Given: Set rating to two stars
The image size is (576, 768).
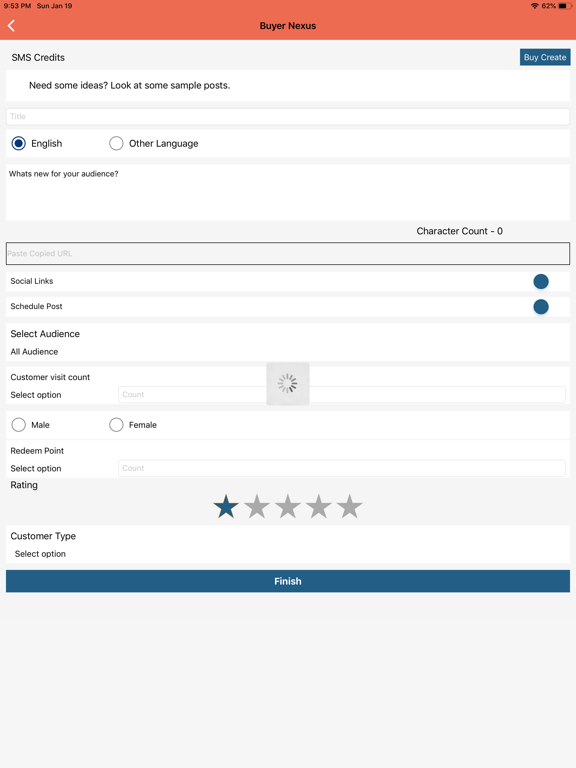Looking at the screenshot, I should (x=257, y=506).
